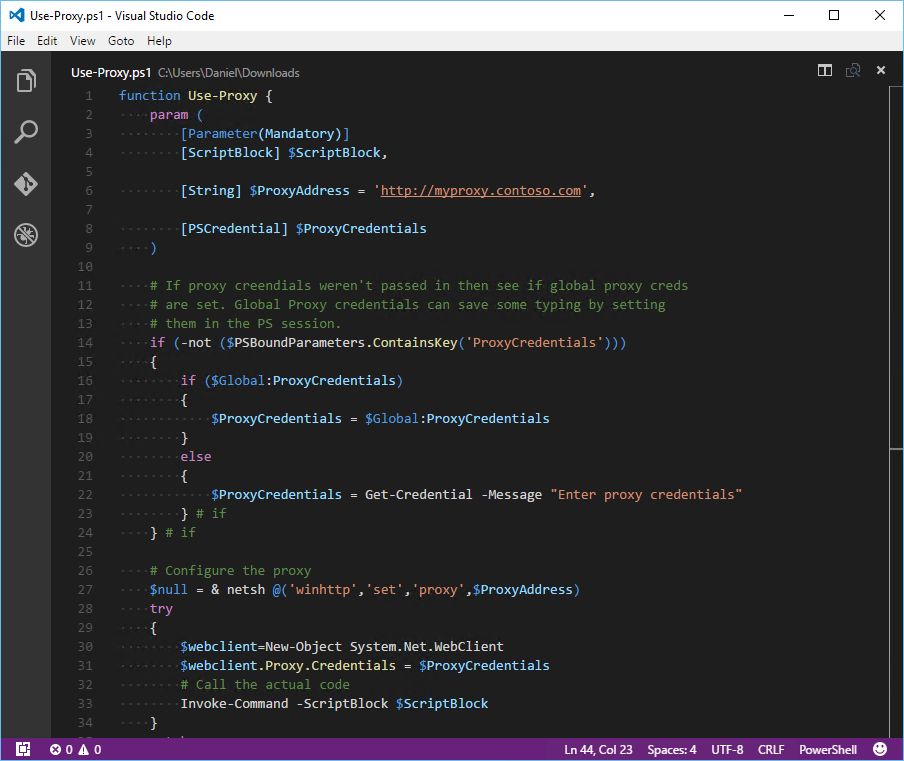The height and width of the screenshot is (761, 904).
Task: Open the Explorer view in the activity bar
Action: click(x=26, y=80)
